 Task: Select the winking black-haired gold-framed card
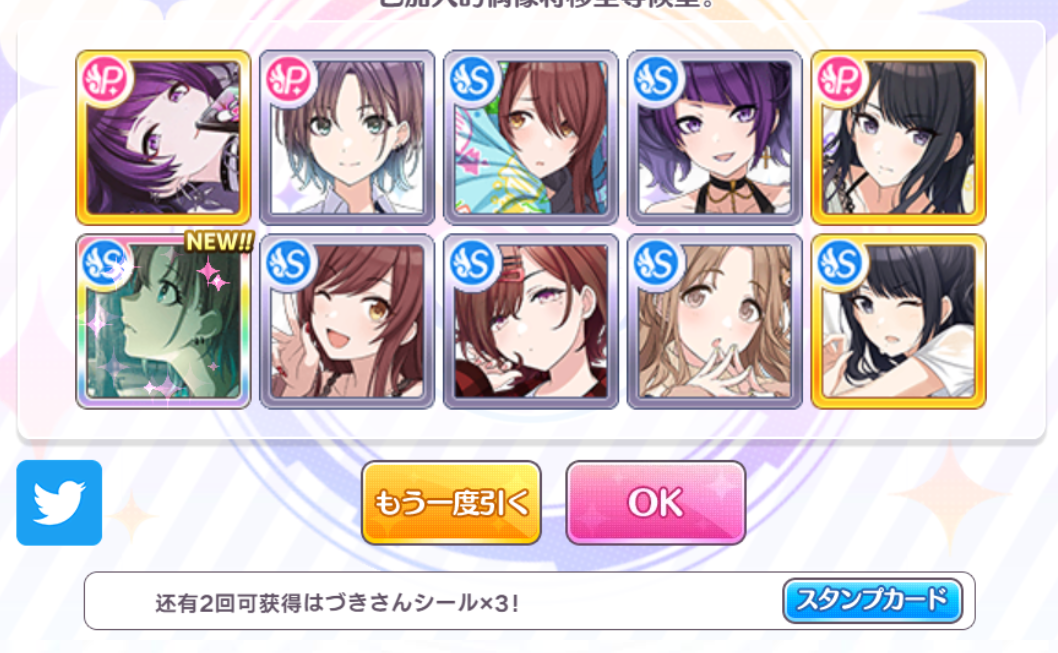point(898,321)
